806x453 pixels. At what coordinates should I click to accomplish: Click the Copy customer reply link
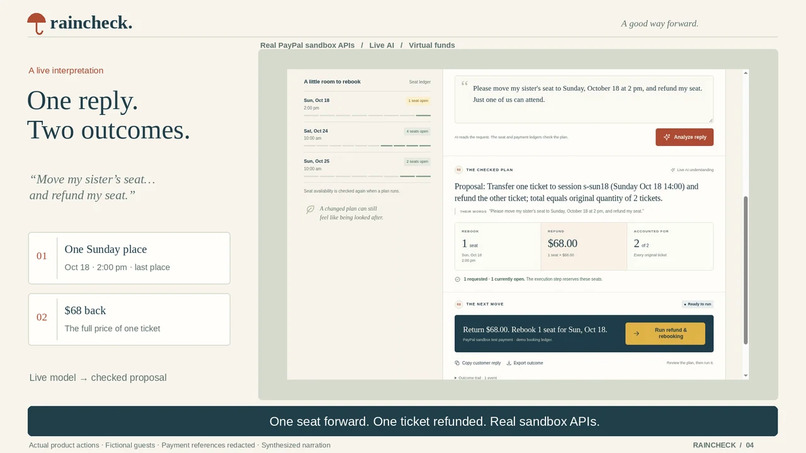pos(478,363)
